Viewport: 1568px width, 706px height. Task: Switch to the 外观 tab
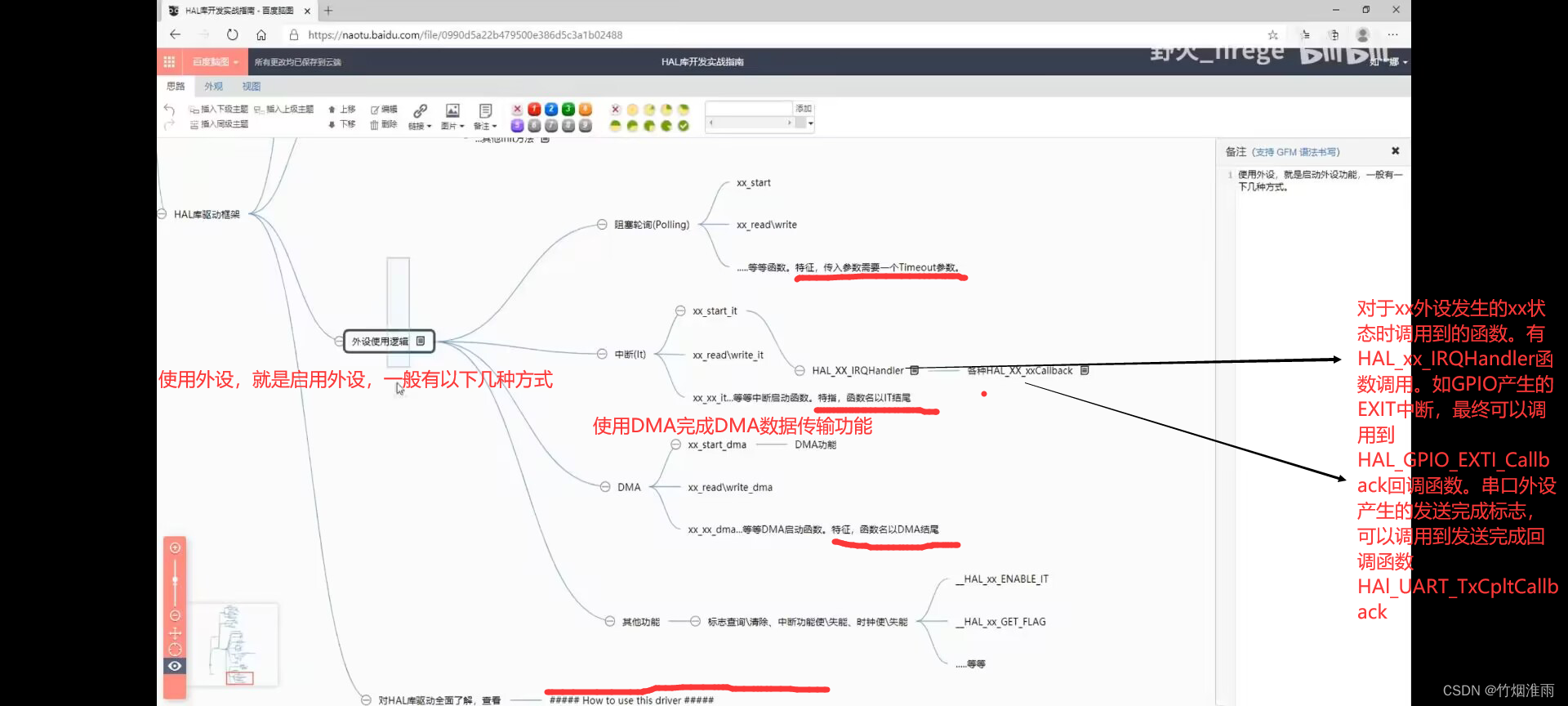click(x=213, y=86)
